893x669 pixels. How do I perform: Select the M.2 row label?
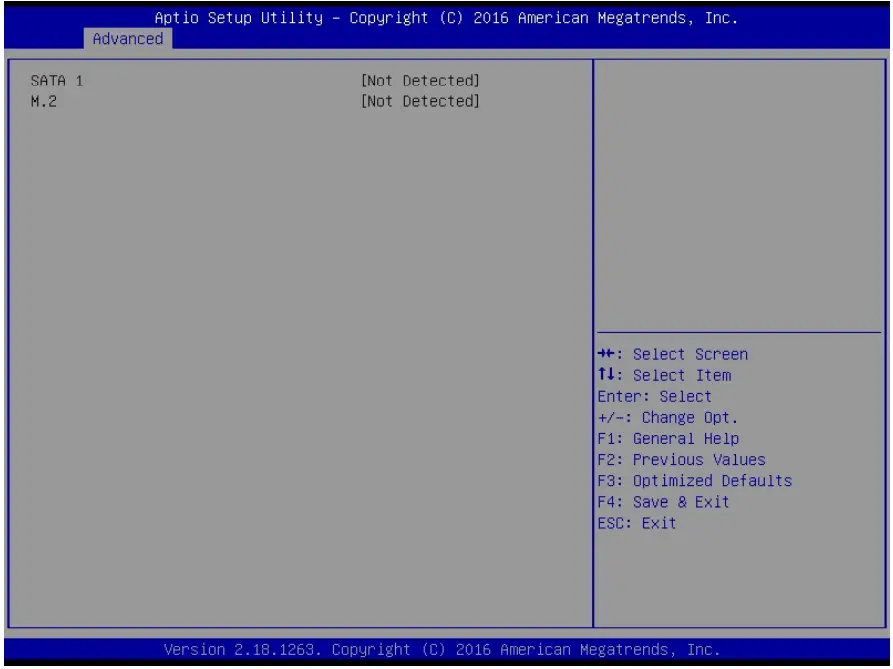click(x=44, y=101)
